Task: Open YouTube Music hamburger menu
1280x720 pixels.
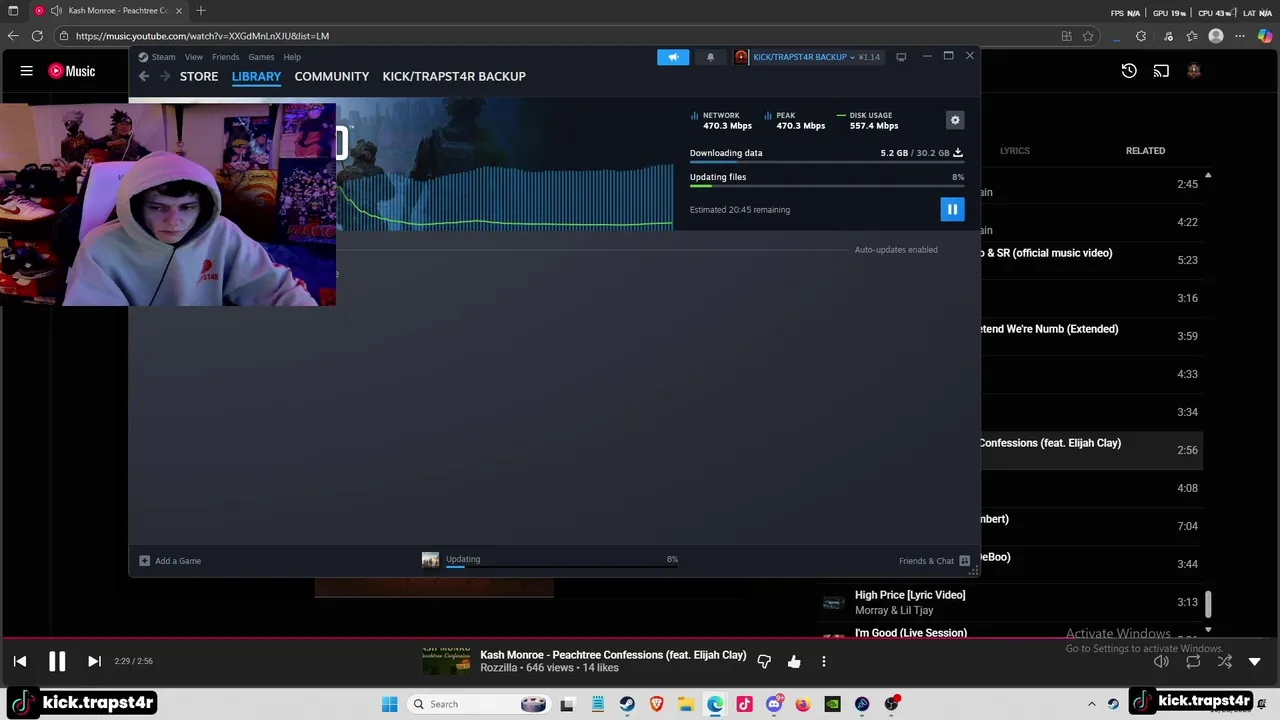Action: pos(27,71)
